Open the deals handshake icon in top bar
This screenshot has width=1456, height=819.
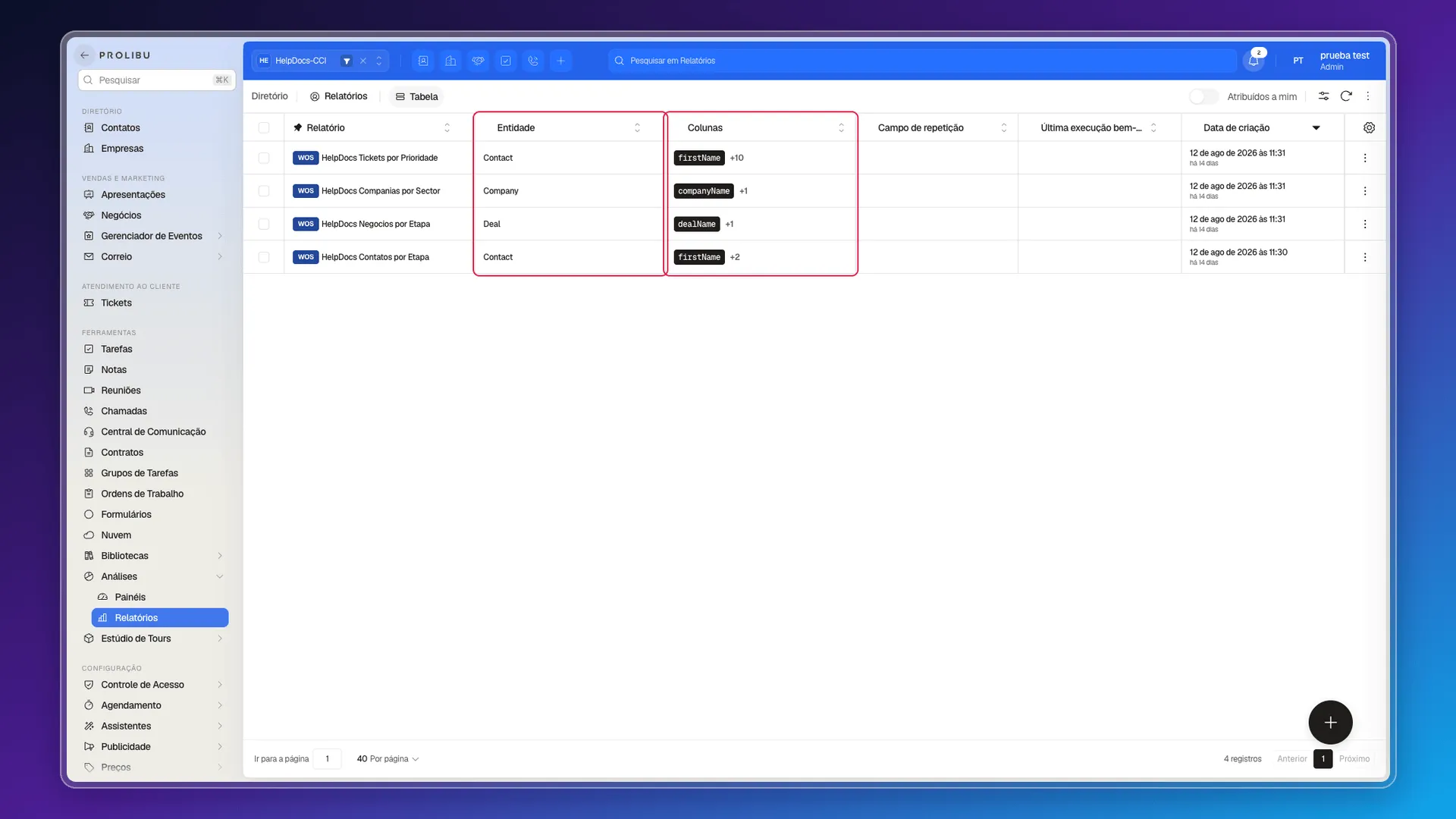pos(478,61)
